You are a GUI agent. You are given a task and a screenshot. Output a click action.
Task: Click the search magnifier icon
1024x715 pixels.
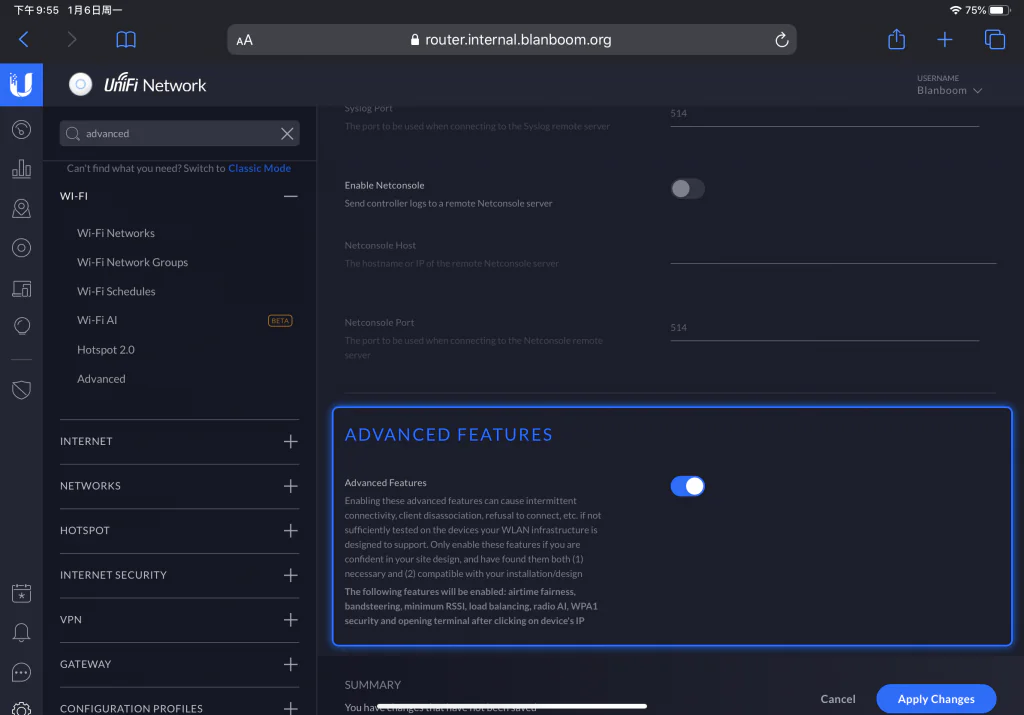pyautogui.click(x=72, y=134)
